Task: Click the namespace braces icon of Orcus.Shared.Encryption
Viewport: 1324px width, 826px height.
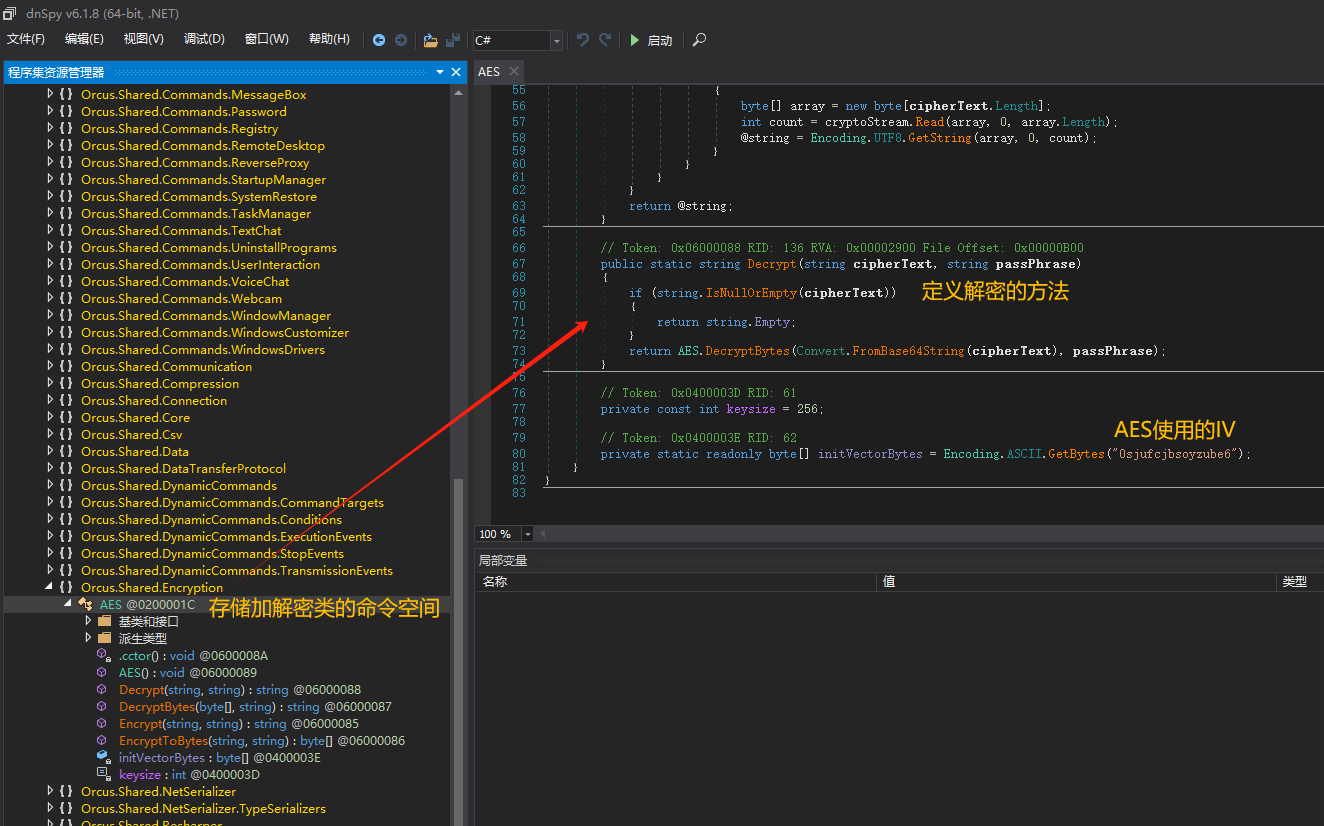Action: click(66, 587)
